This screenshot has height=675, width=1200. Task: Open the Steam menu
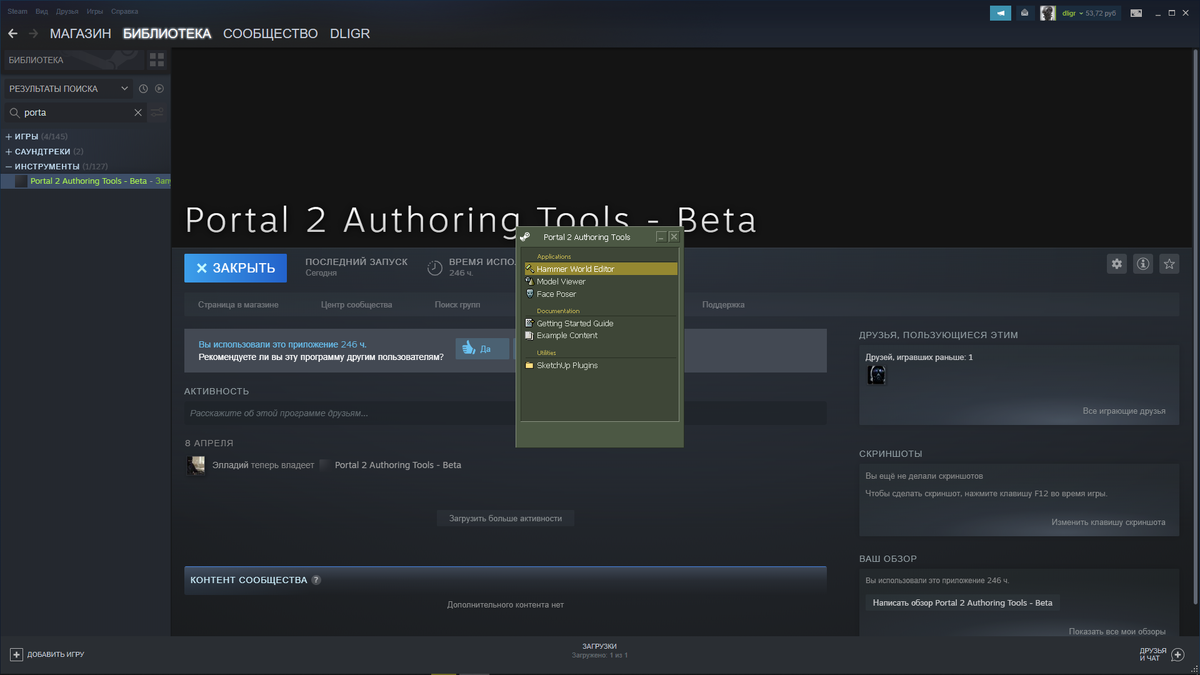click(18, 11)
